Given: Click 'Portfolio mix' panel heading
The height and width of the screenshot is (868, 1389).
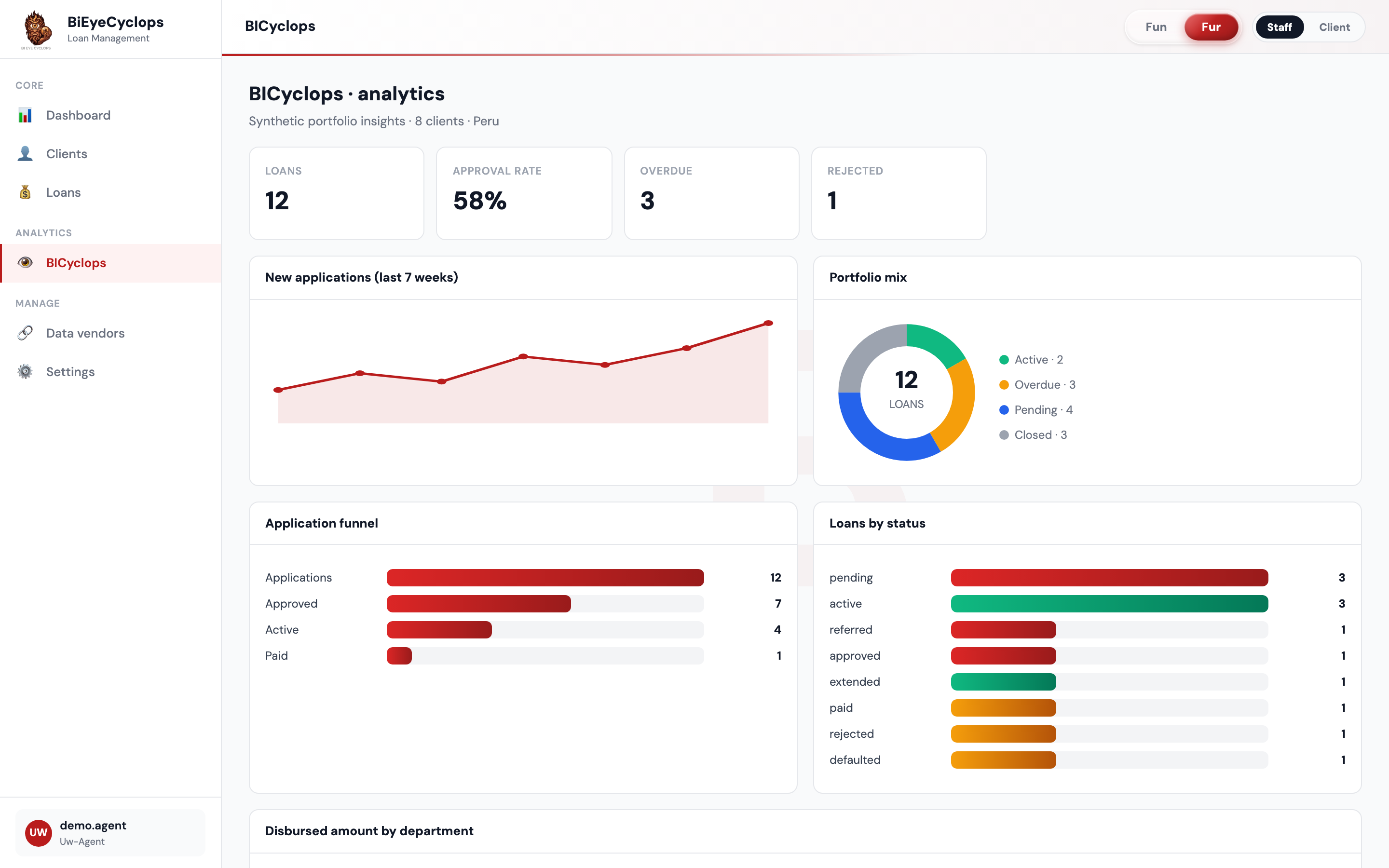Looking at the screenshot, I should point(868,277).
